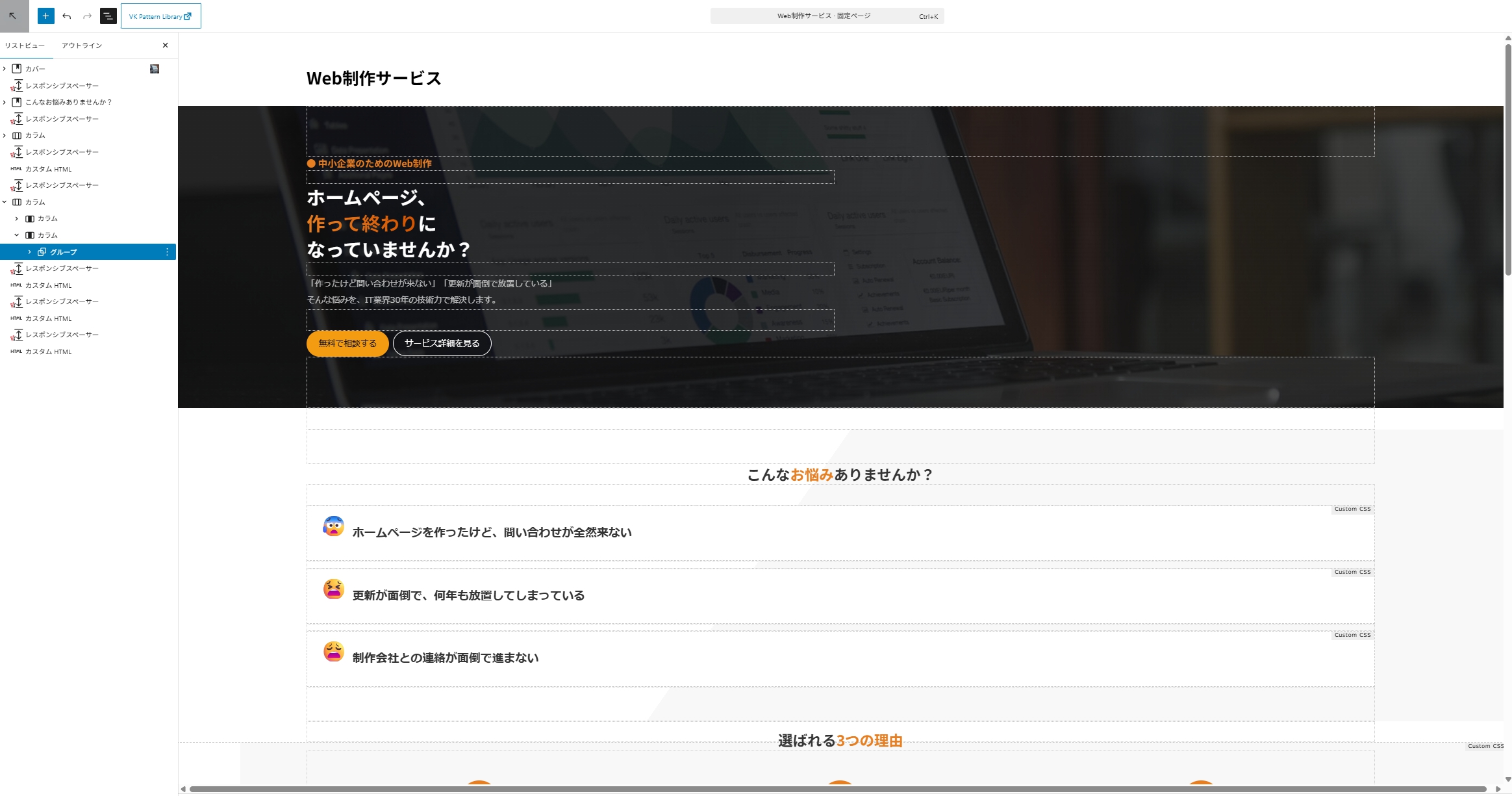Undo the last change
1512x796 pixels.
coord(66,15)
